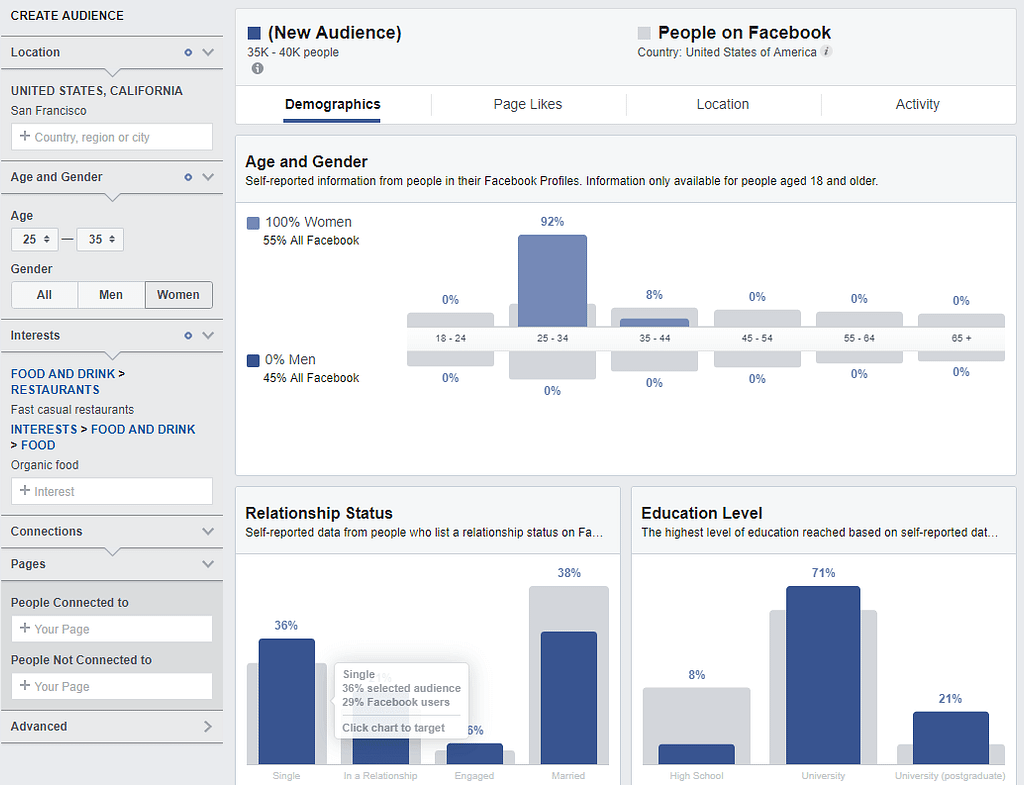Click the High School education bar
The height and width of the screenshot is (785, 1024).
coord(696,754)
